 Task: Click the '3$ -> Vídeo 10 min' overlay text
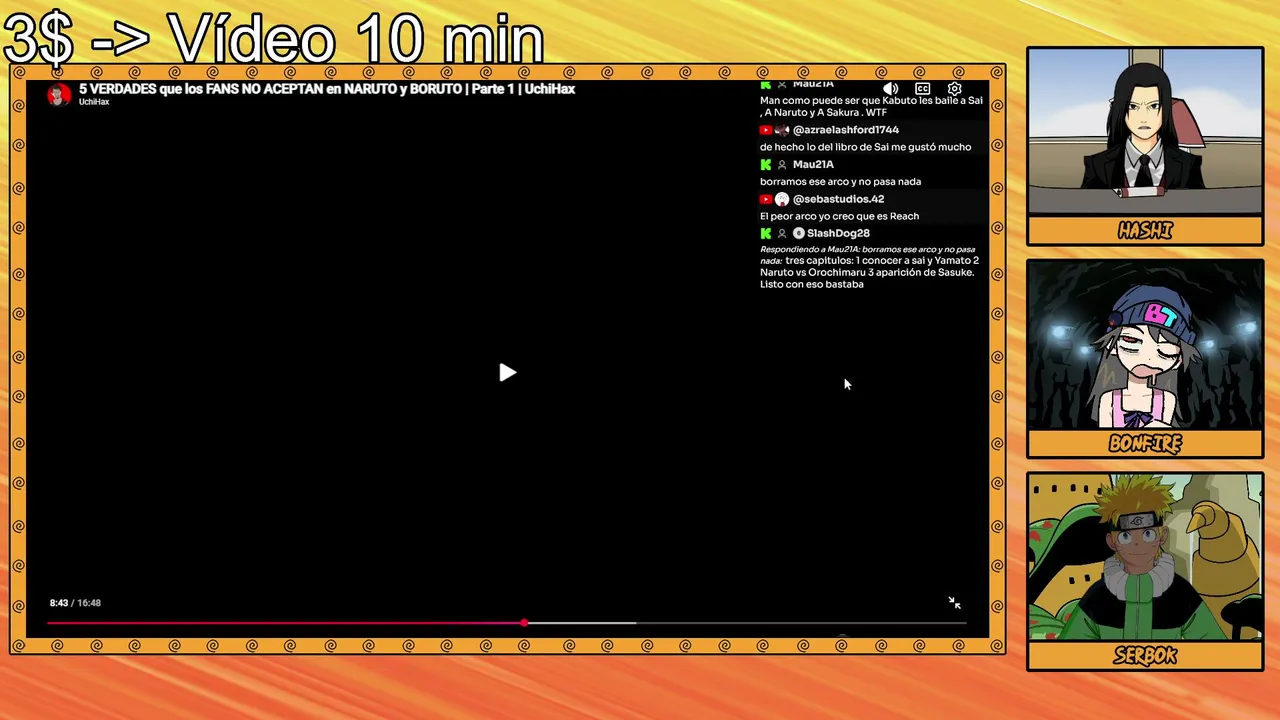pos(274,40)
